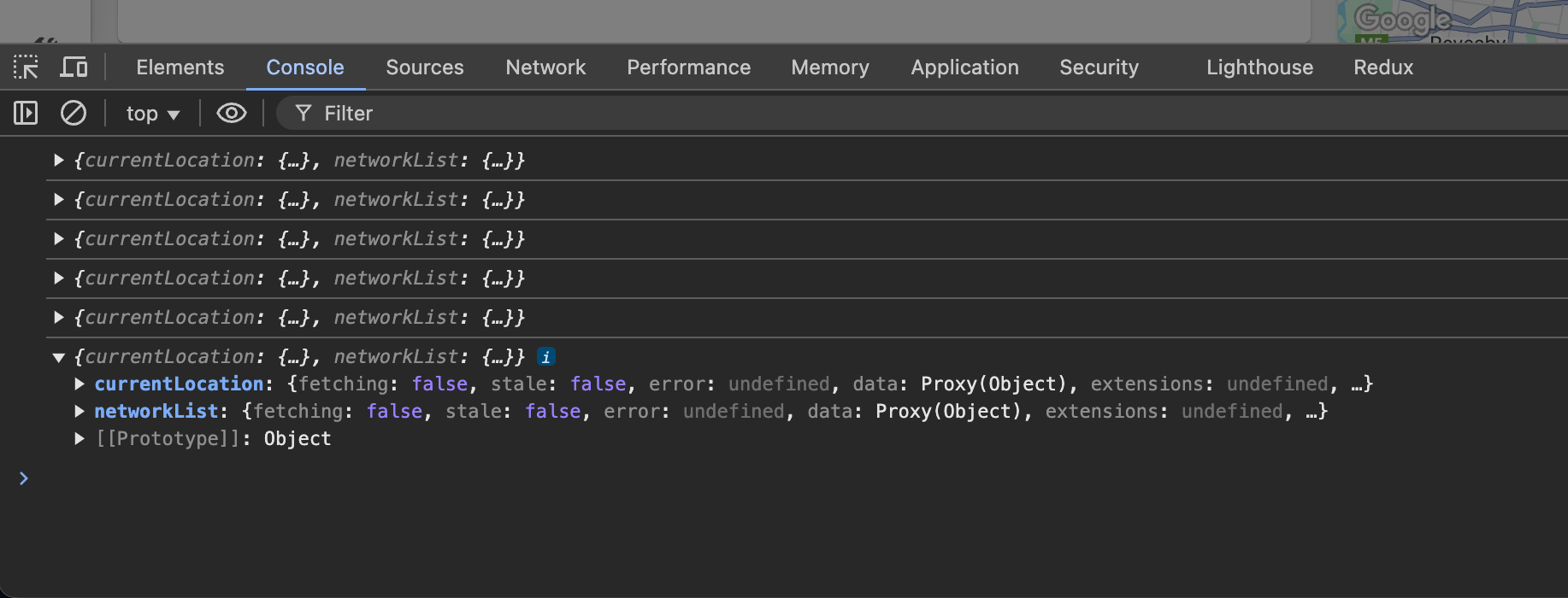Expand the currentLocation property
The image size is (1568, 598).
[80, 384]
